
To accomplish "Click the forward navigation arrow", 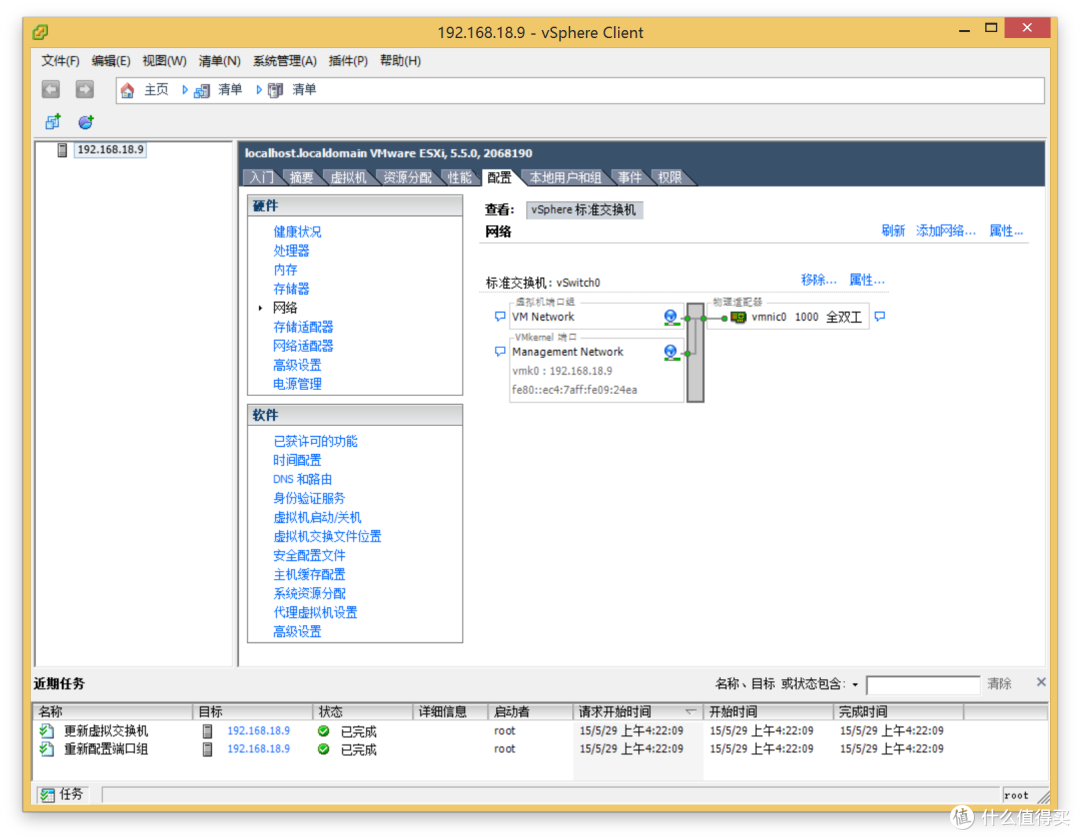I will (84, 90).
